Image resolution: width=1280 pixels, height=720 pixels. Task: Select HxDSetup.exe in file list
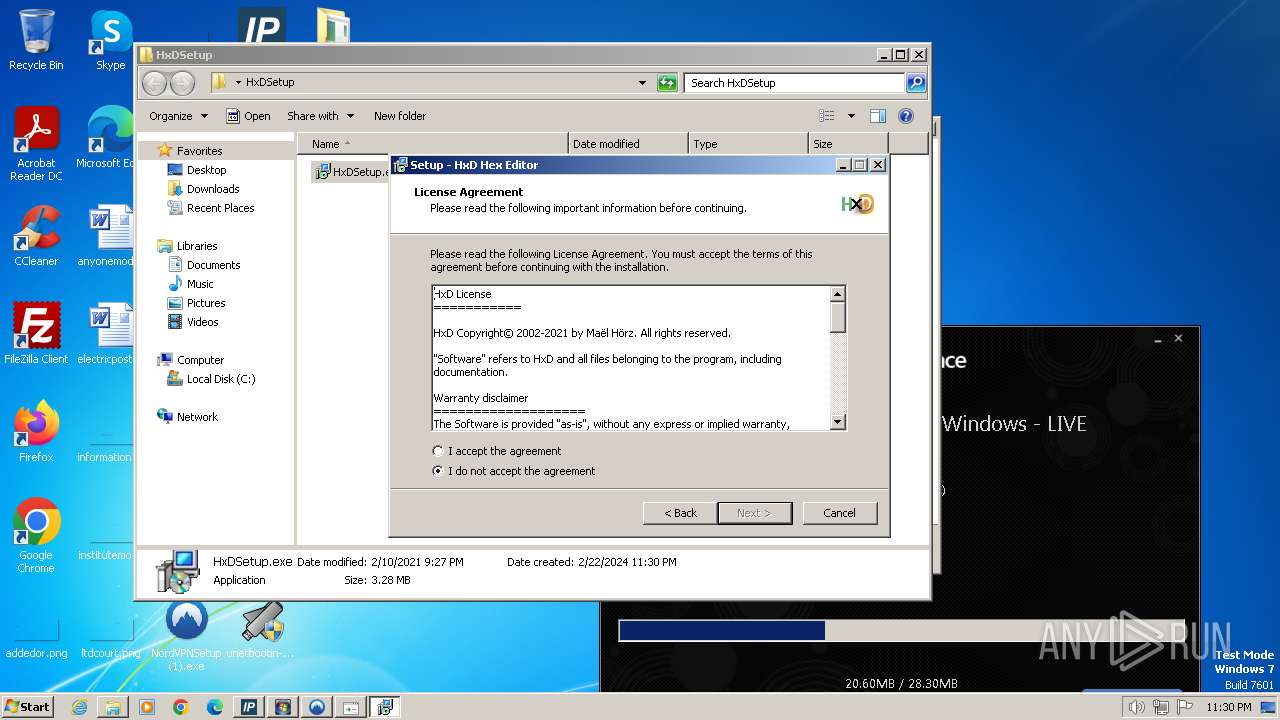350,172
